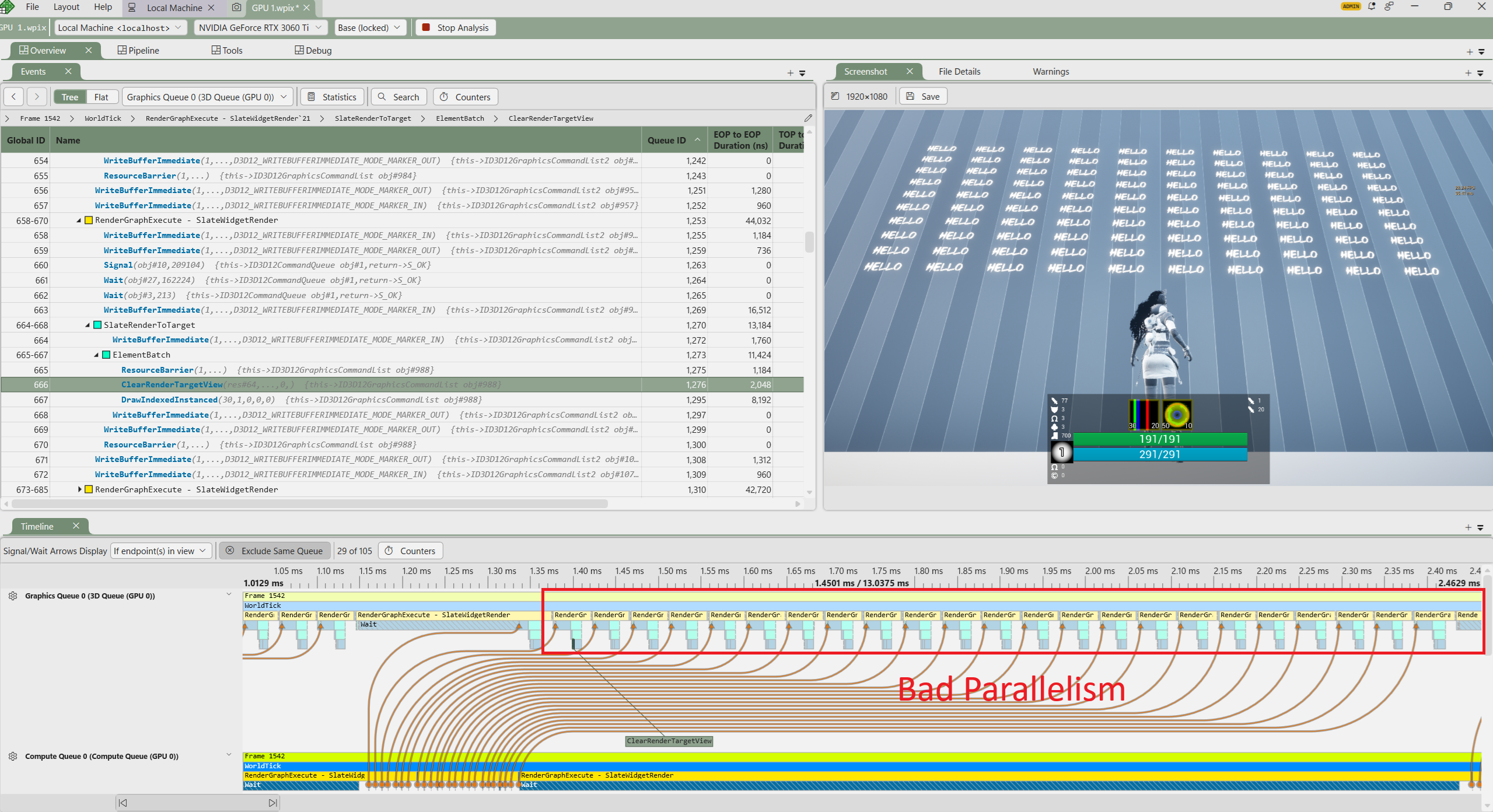Click the back navigation arrow in Events
This screenshot has width=1493, height=812.
point(13,97)
